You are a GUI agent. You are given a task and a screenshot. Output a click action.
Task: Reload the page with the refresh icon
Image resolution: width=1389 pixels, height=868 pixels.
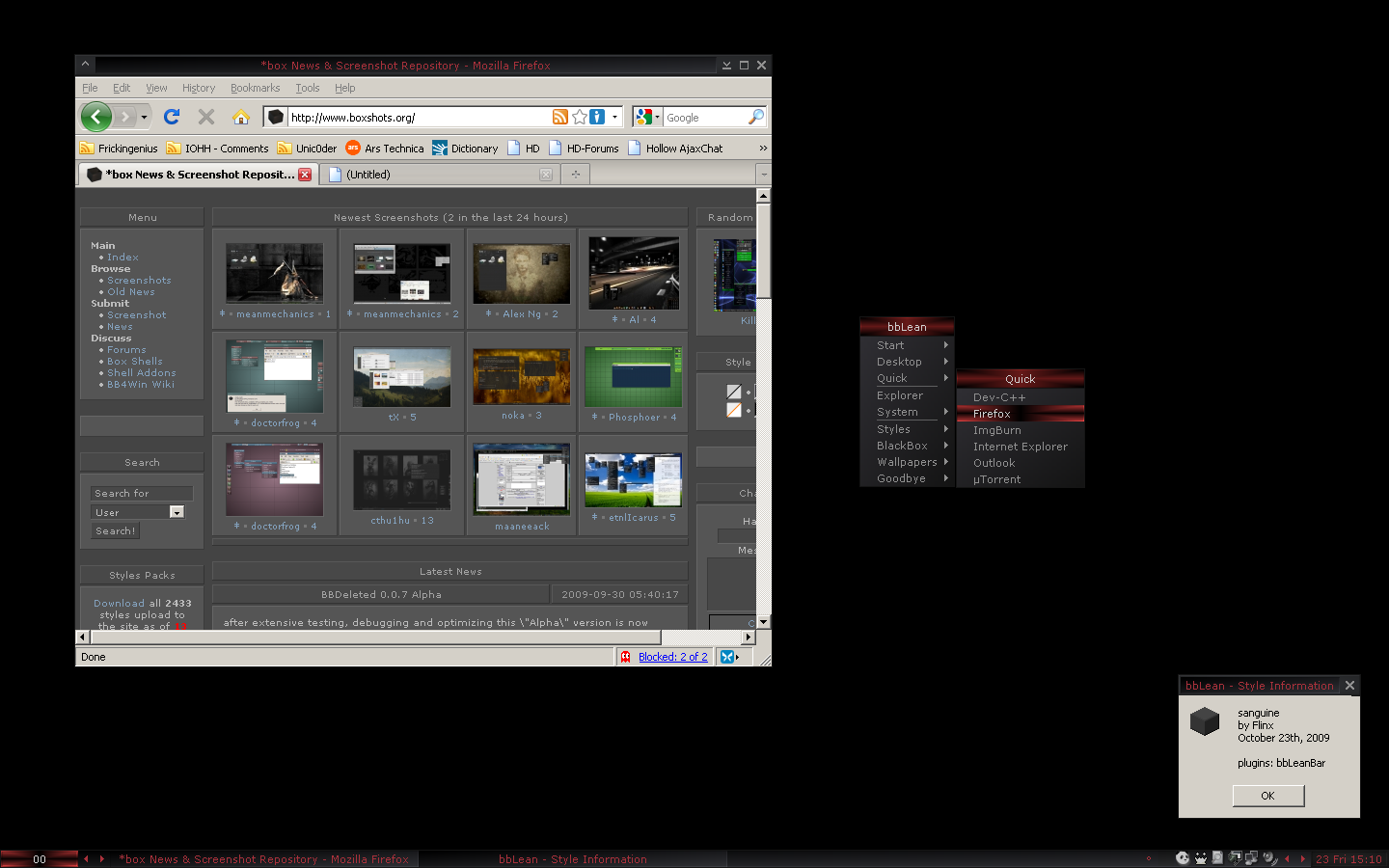(172, 117)
